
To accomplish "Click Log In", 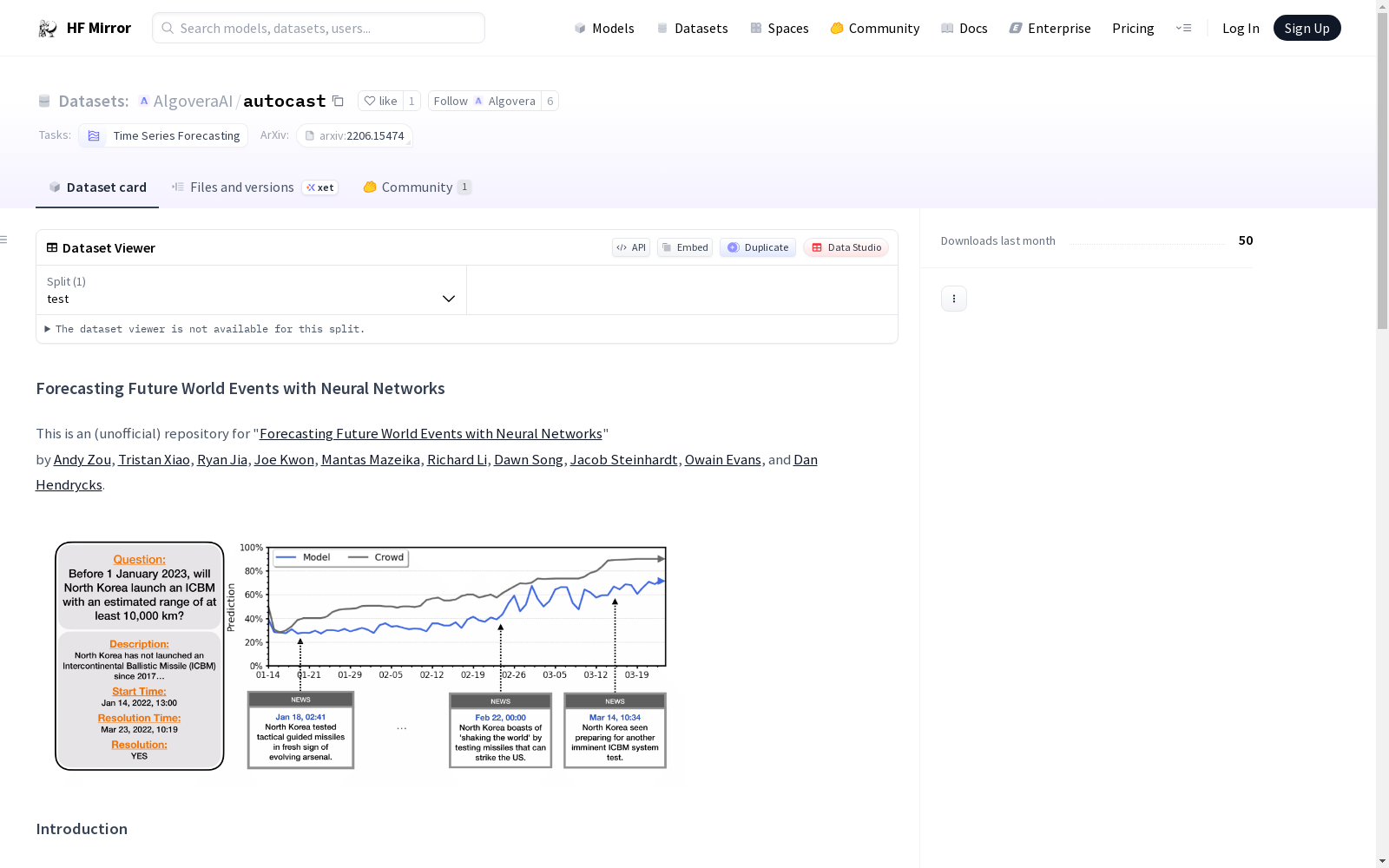I will point(1241,28).
